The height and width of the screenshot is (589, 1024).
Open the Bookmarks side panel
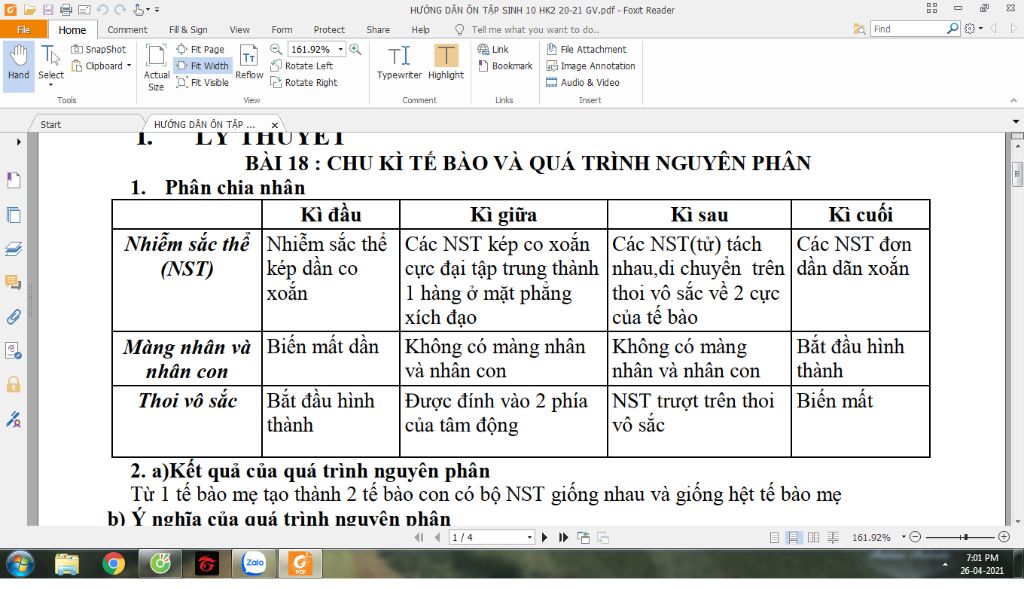click(13, 180)
